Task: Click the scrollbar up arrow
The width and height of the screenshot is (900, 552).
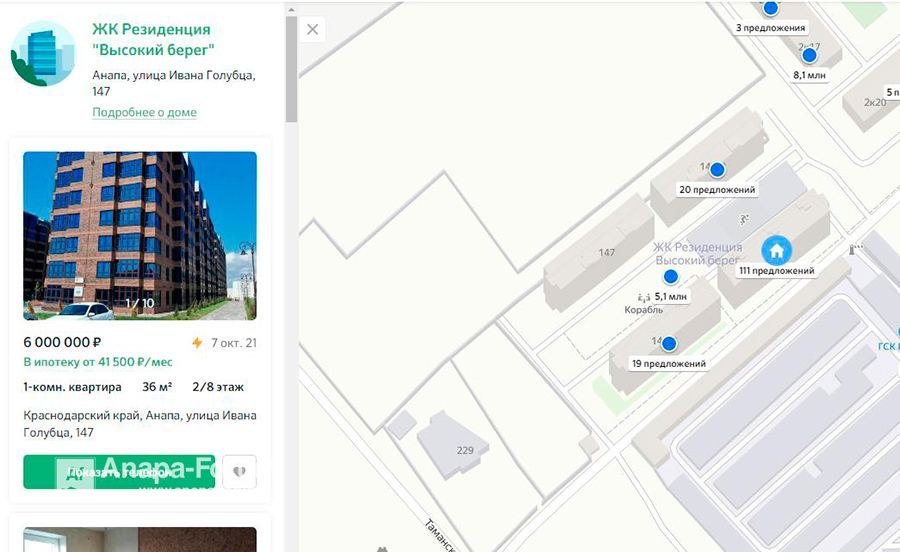Action: pos(291,10)
